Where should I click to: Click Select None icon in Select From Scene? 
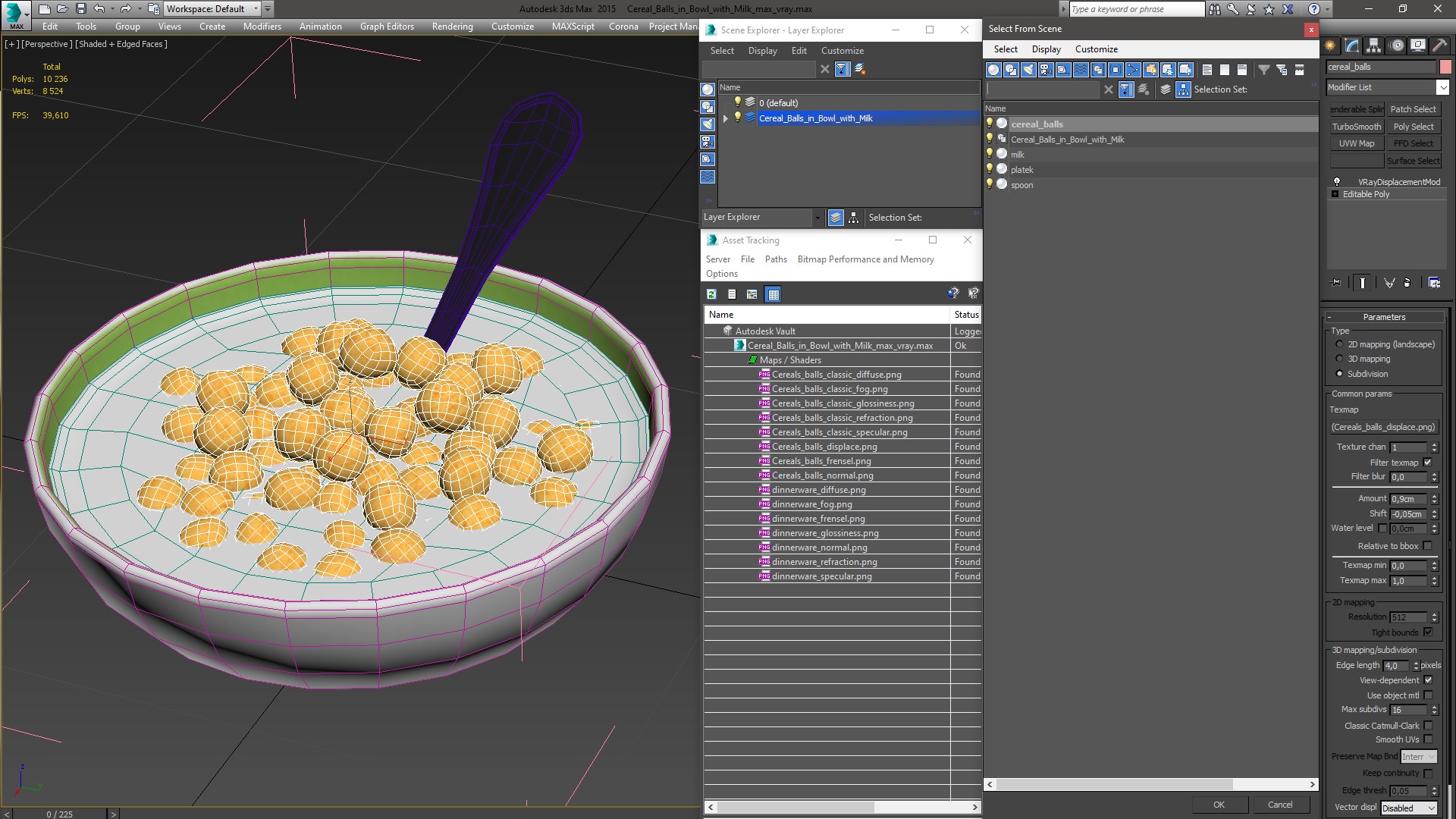point(1225,70)
